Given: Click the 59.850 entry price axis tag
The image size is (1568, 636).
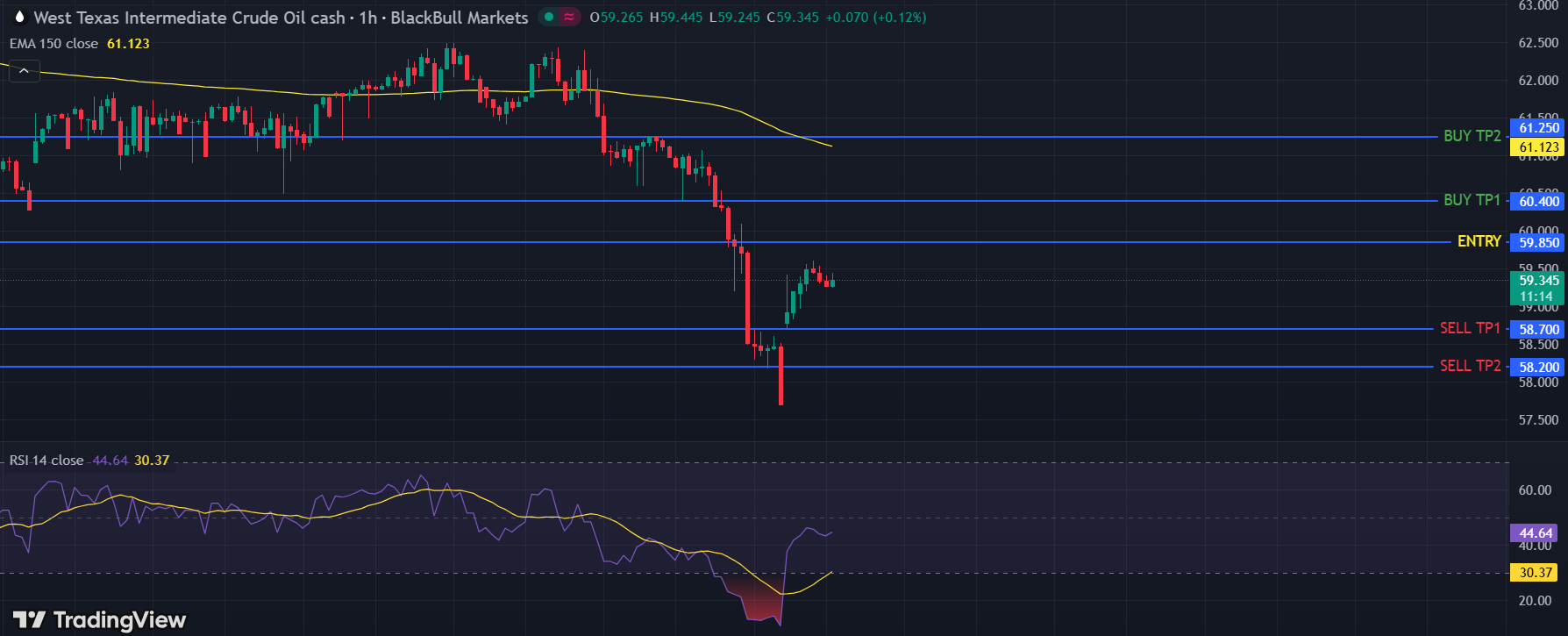Looking at the screenshot, I should [x=1538, y=243].
